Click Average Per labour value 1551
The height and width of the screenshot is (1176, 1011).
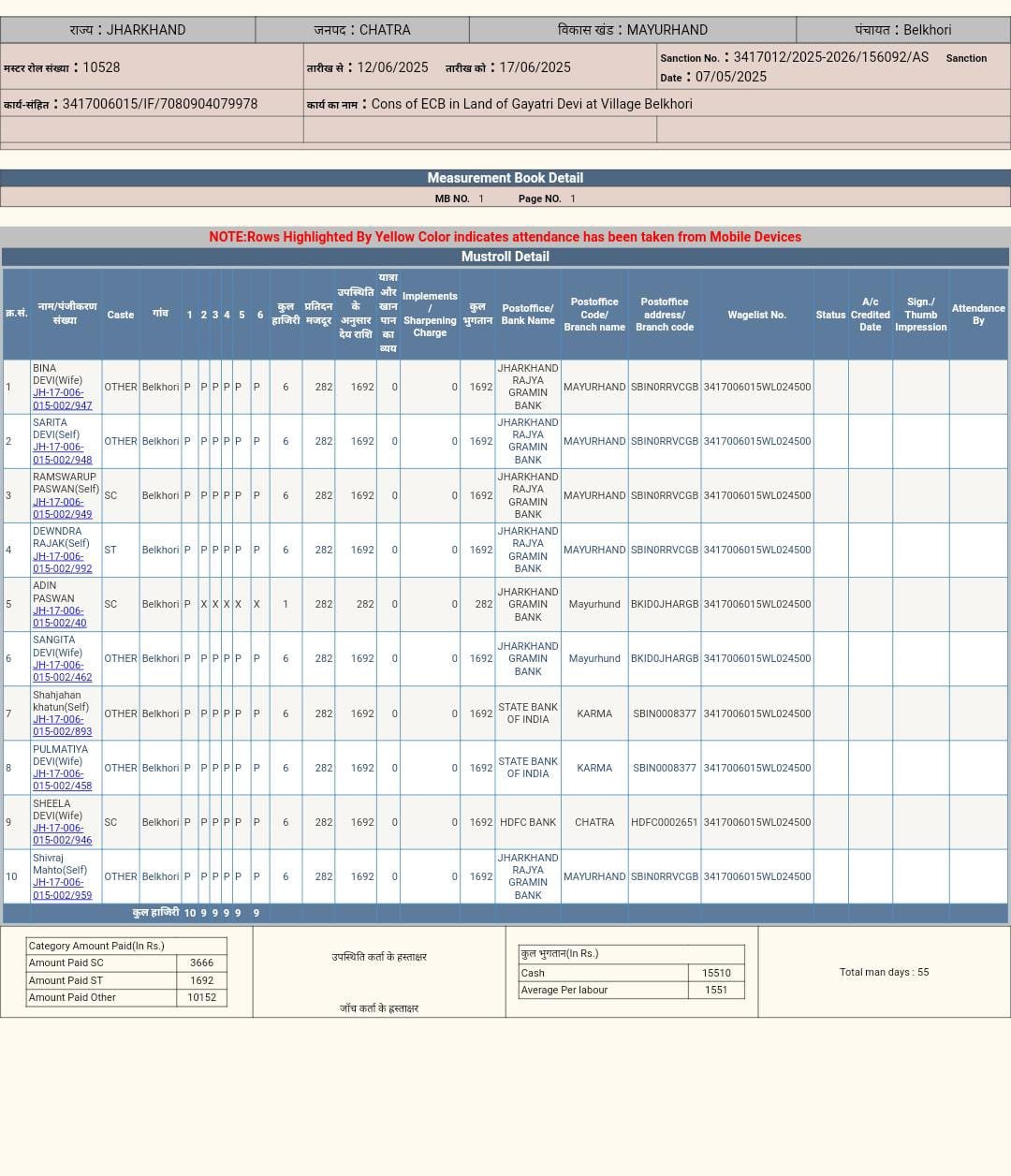(x=716, y=991)
